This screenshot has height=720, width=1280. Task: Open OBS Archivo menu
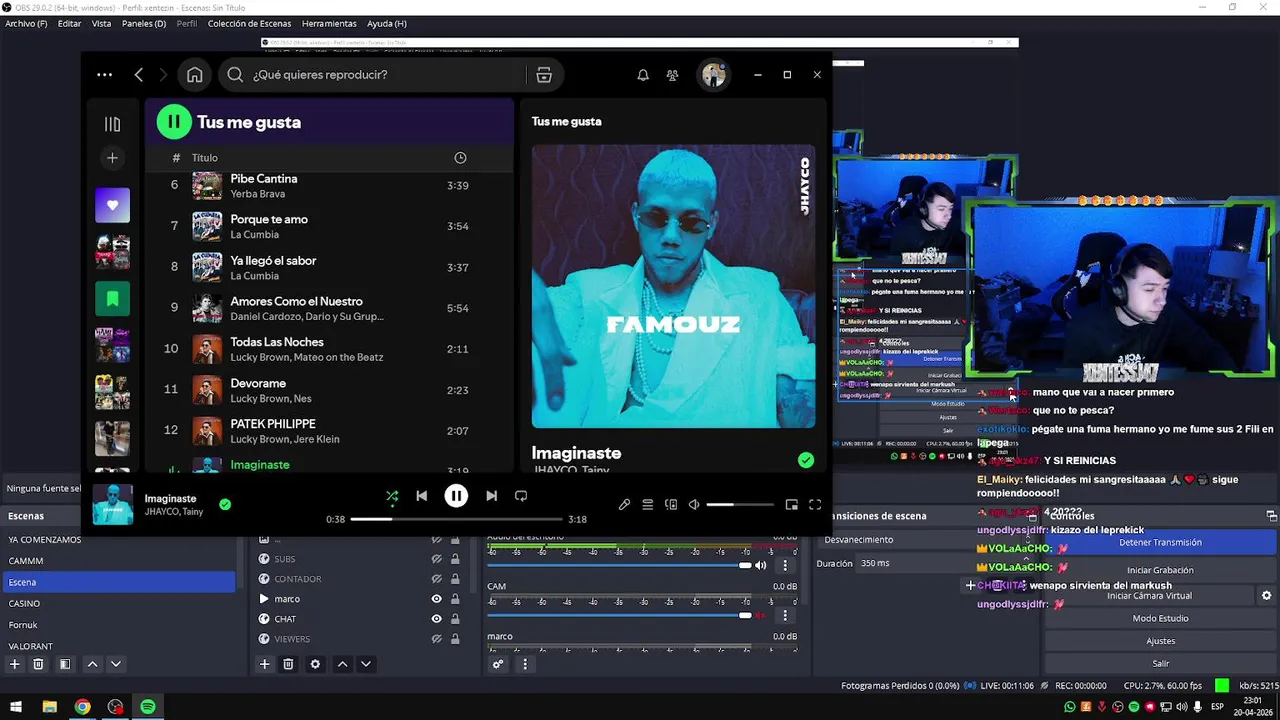pos(26,23)
